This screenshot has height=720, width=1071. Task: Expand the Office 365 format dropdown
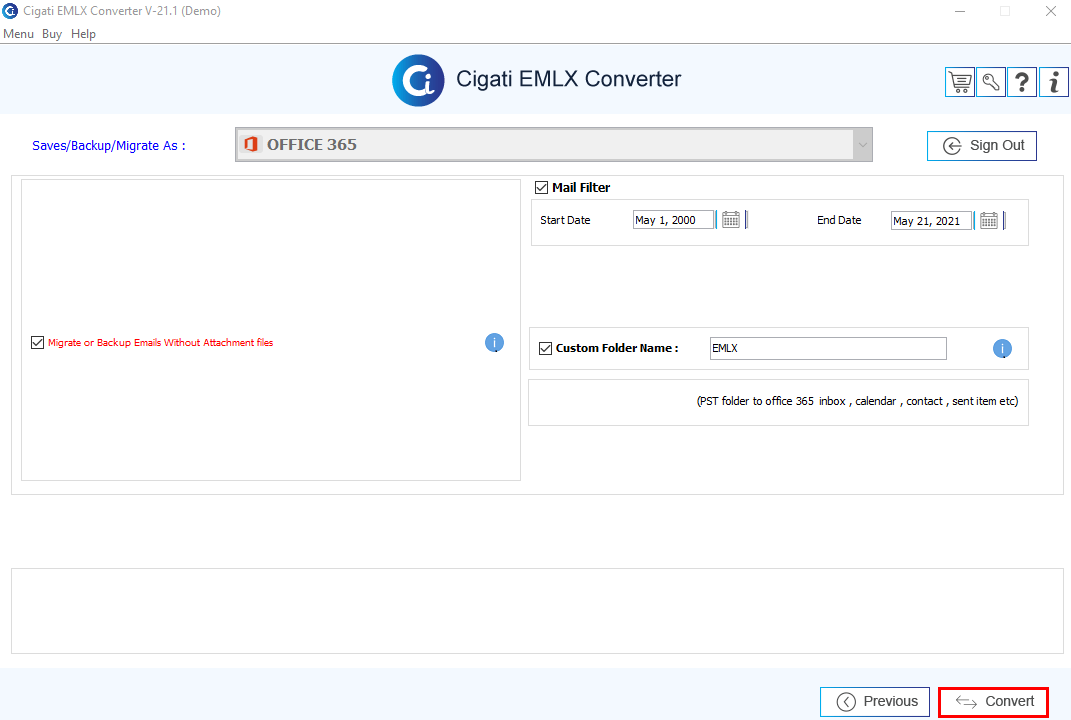pos(862,145)
